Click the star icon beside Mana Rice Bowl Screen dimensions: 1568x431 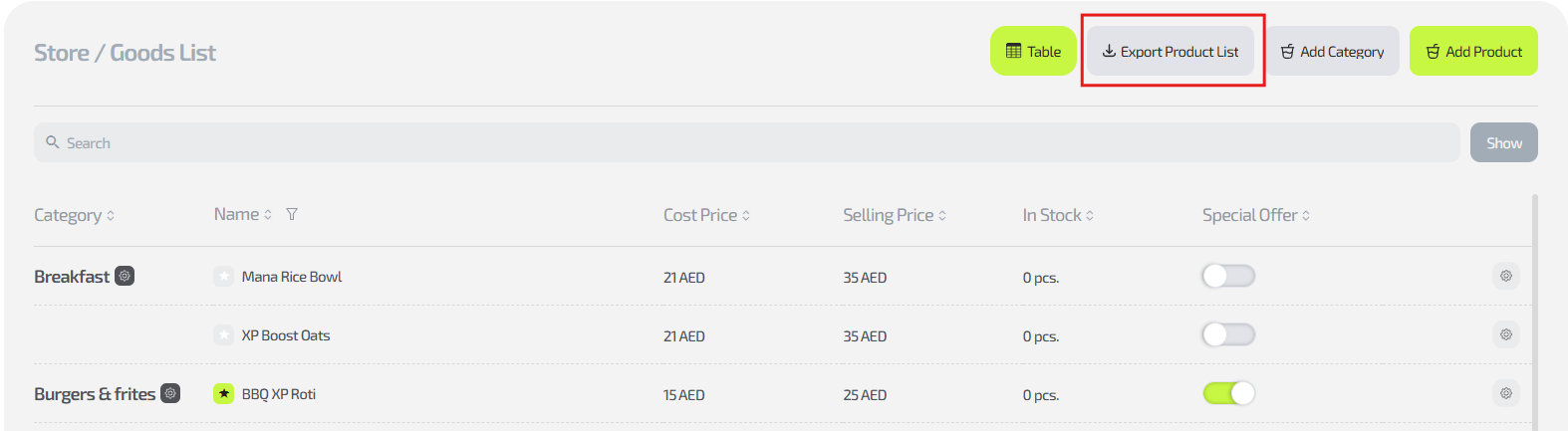point(224,277)
